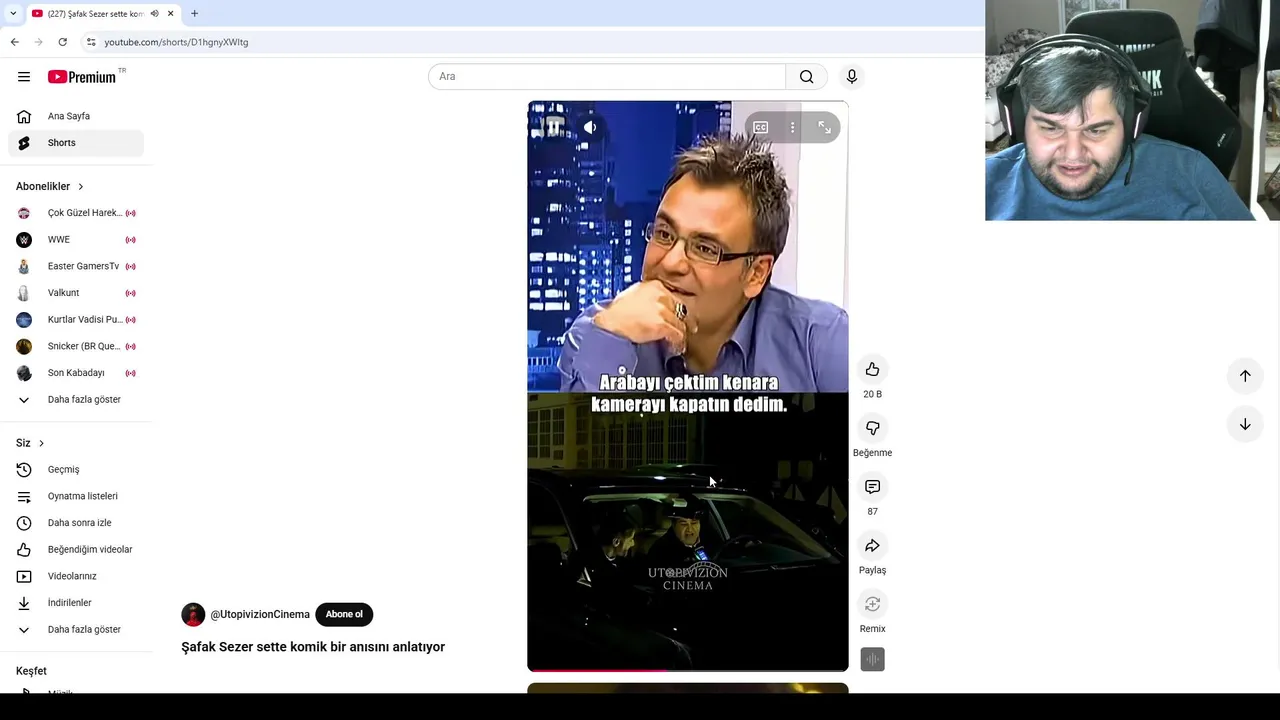Viewport: 1280px width, 720px height.
Task: Open Kurtlar Vadisi Pusu channel
Action: click(x=76, y=320)
